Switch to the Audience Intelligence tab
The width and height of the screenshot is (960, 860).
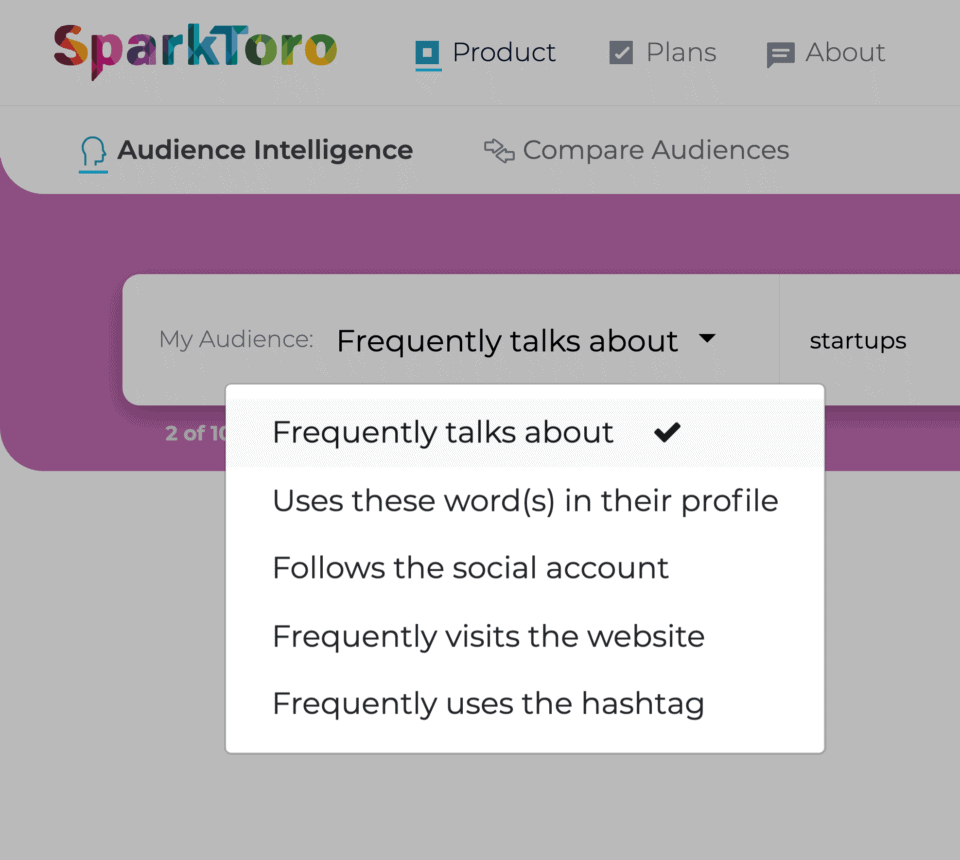(x=264, y=150)
